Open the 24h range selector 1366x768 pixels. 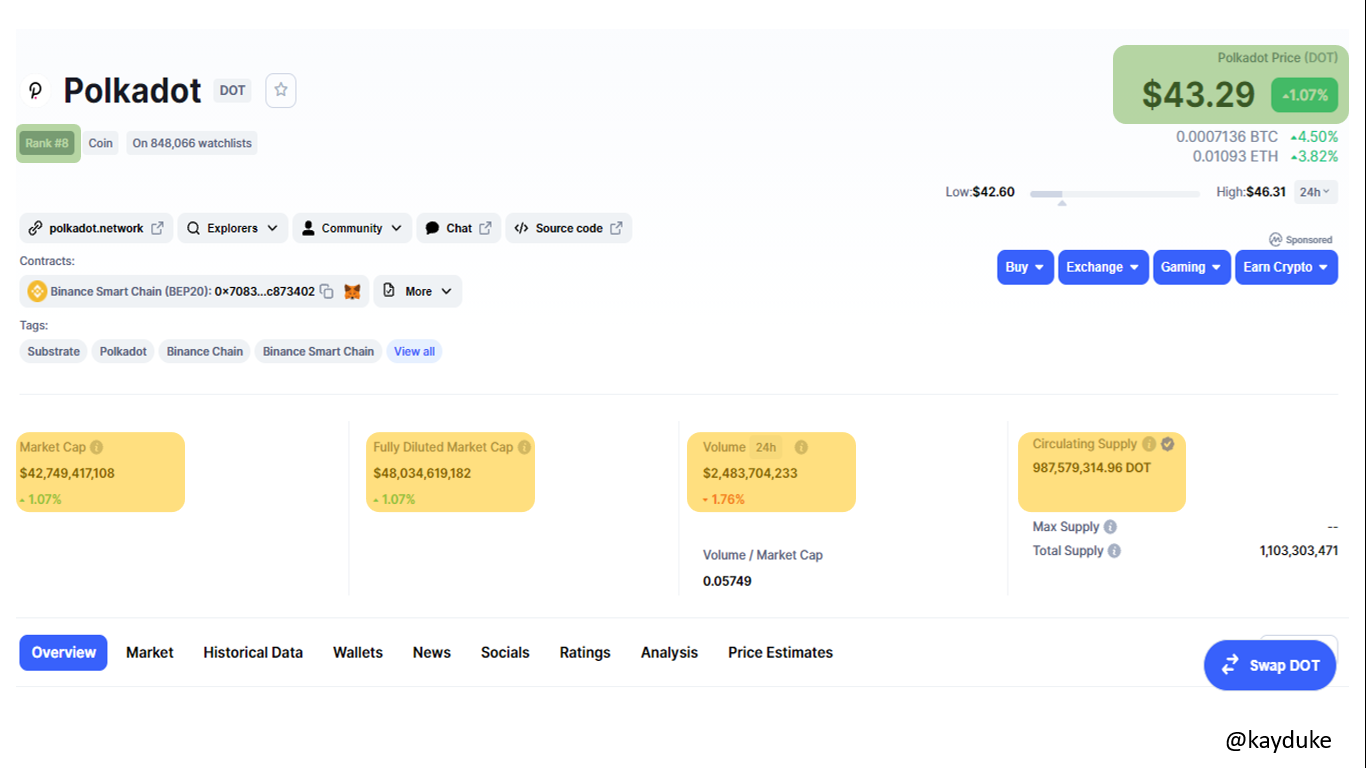[1315, 192]
